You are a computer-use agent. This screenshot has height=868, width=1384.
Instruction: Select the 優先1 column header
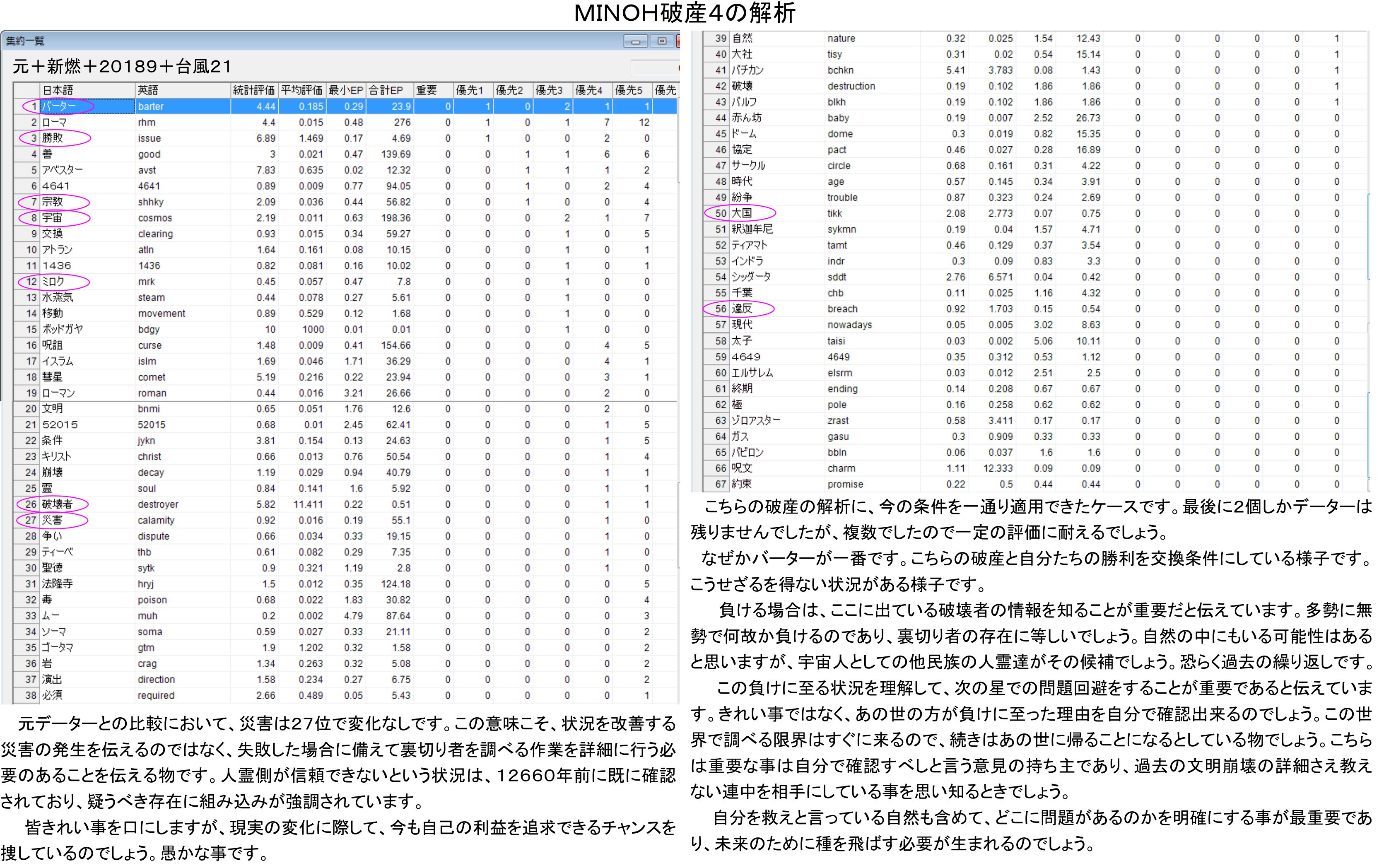pos(471,90)
